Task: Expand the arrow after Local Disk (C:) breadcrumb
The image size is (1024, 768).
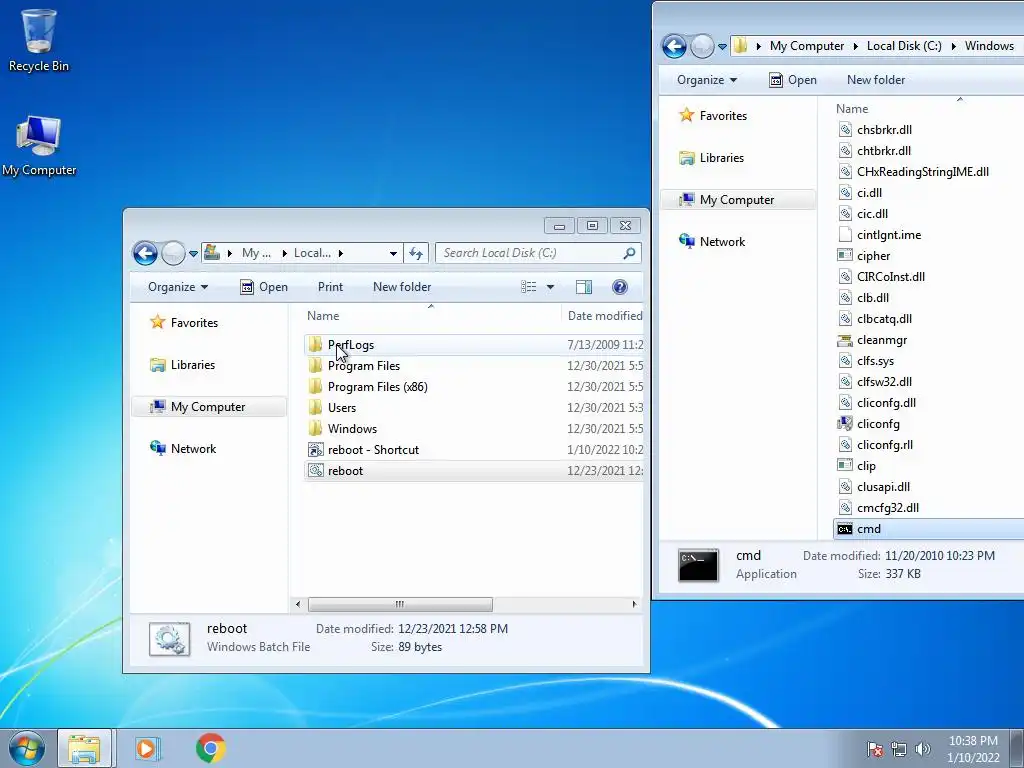Action: click(953, 46)
